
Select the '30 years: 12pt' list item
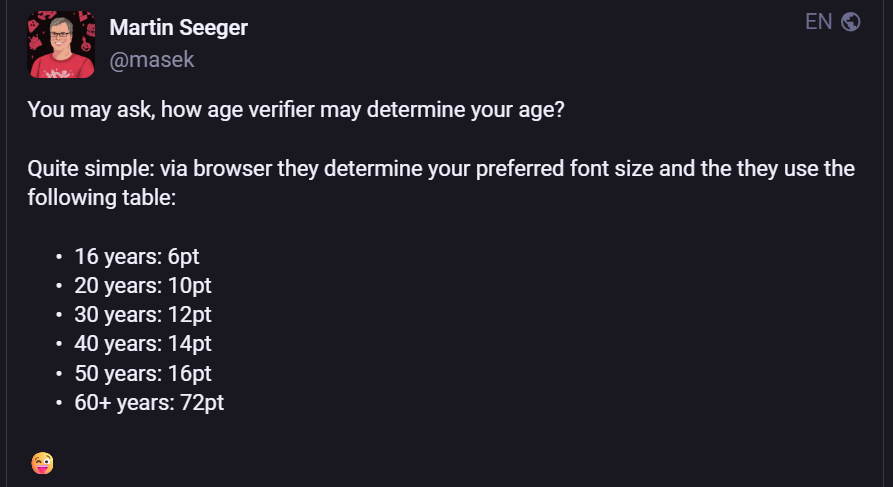pos(142,314)
